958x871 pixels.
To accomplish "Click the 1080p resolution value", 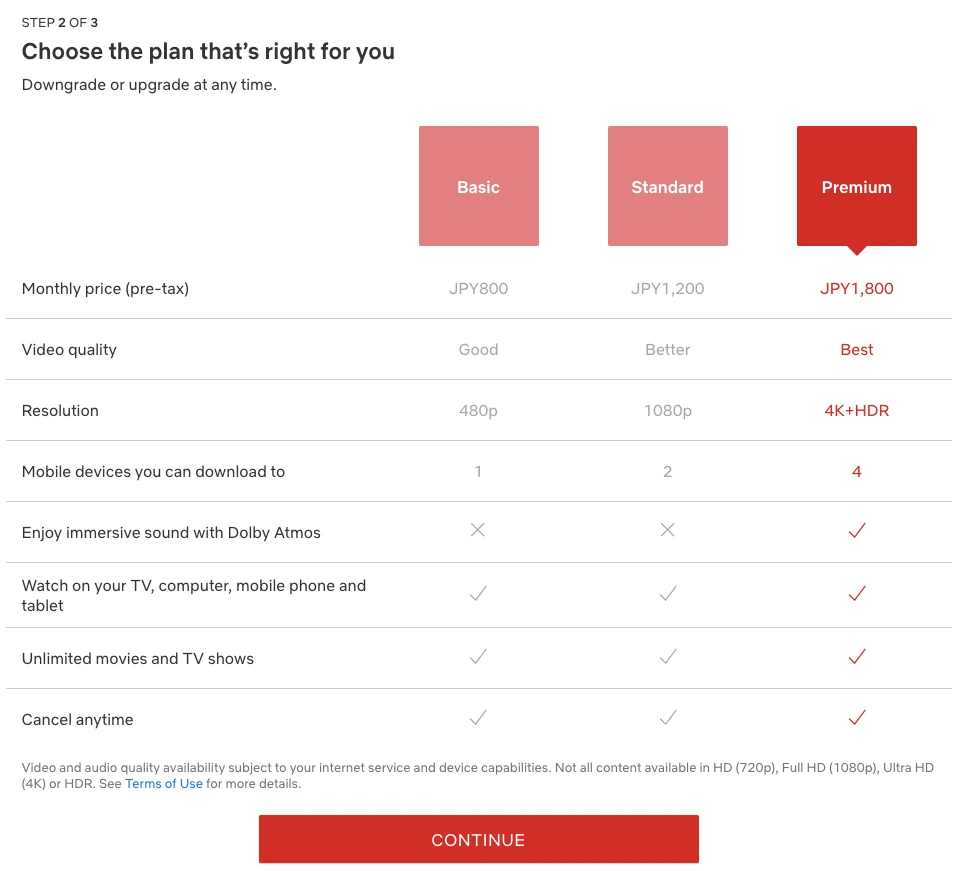I will click(x=667, y=411).
